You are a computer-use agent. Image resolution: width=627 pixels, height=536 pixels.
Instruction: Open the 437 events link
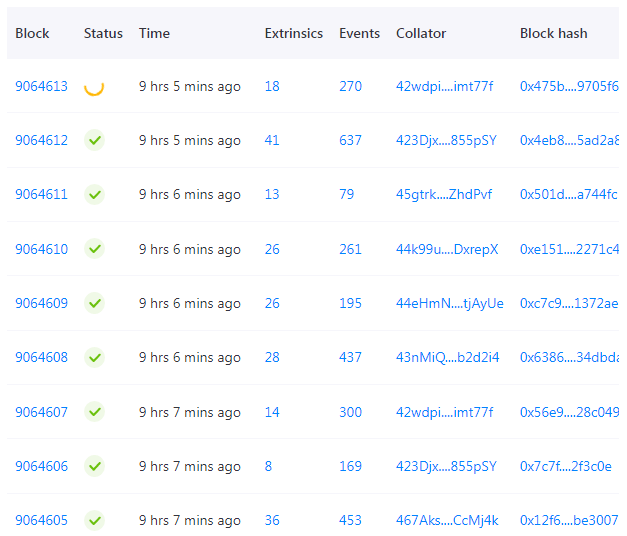tap(350, 357)
